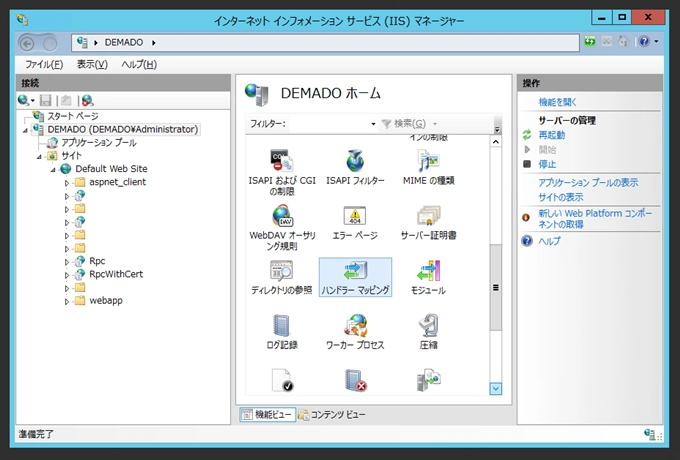This screenshot has width=680, height=460.
Task: Expand the aspnet_client folder node
Action: tap(67, 183)
